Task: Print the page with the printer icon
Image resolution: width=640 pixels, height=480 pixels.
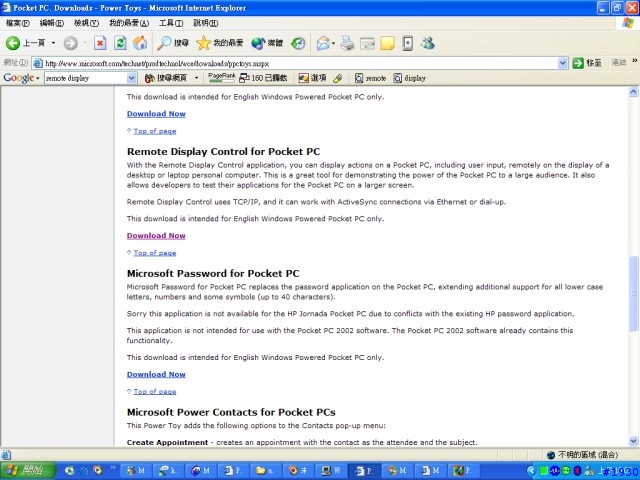Action: pyautogui.click(x=347, y=43)
